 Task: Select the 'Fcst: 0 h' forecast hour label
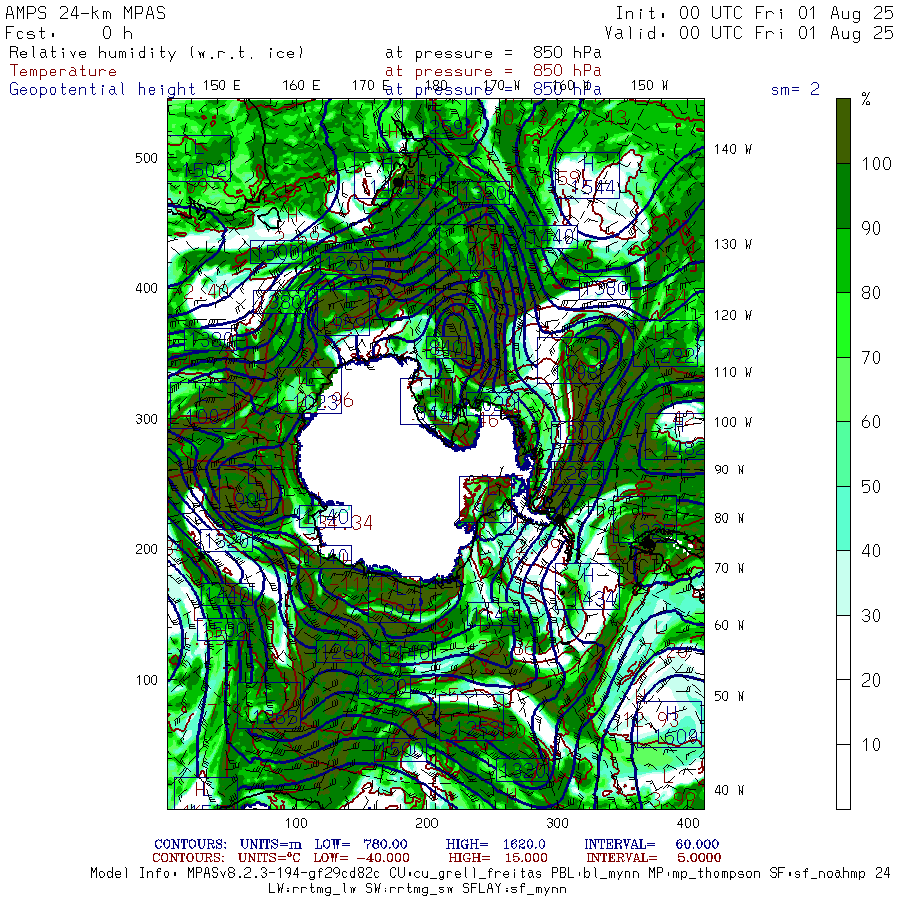(x=69, y=33)
